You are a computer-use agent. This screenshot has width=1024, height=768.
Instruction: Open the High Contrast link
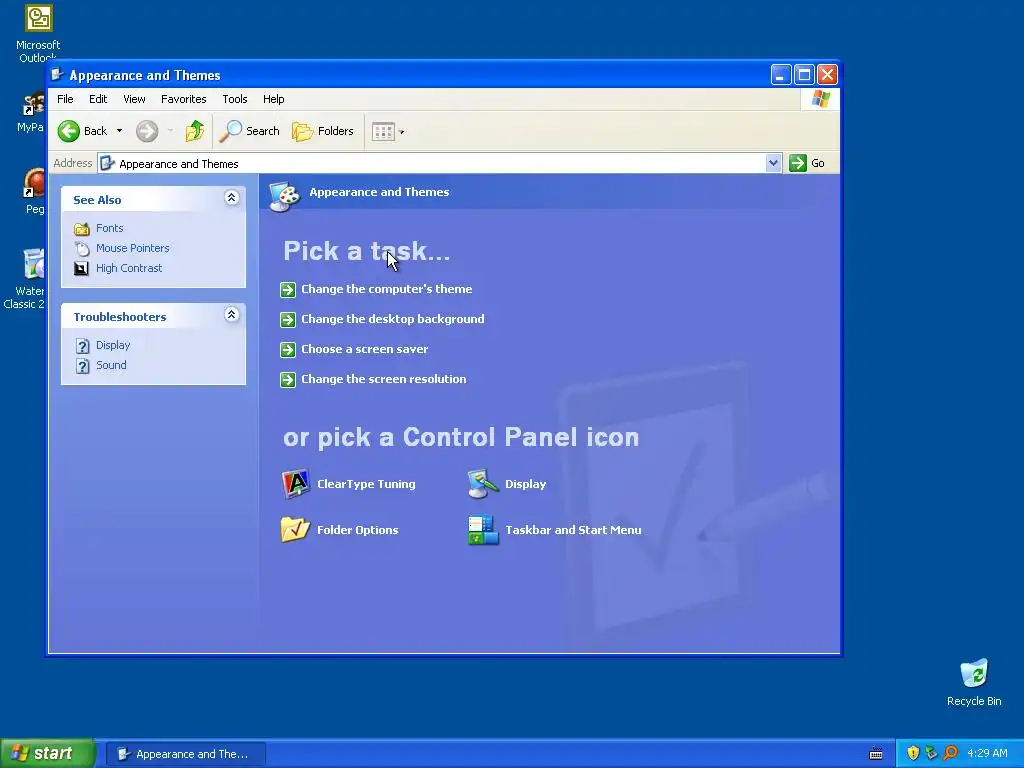(x=129, y=268)
